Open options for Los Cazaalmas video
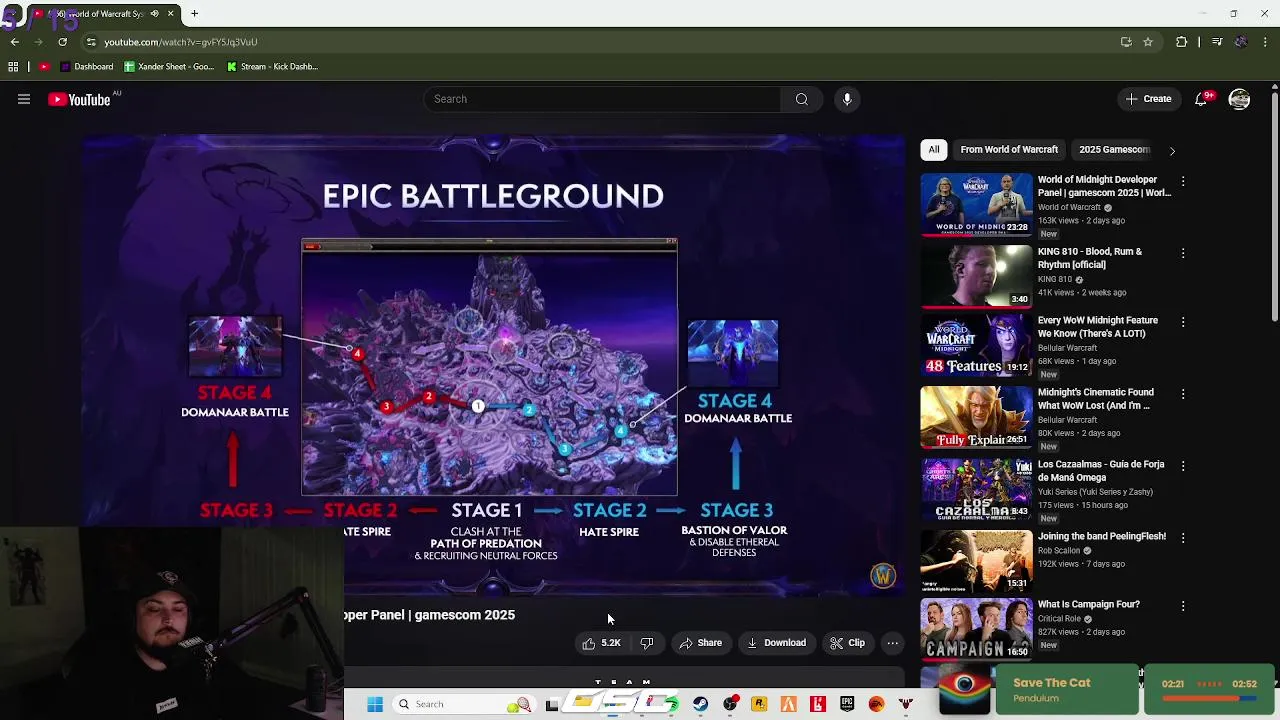Viewport: 1280px width, 720px height. click(x=1183, y=466)
